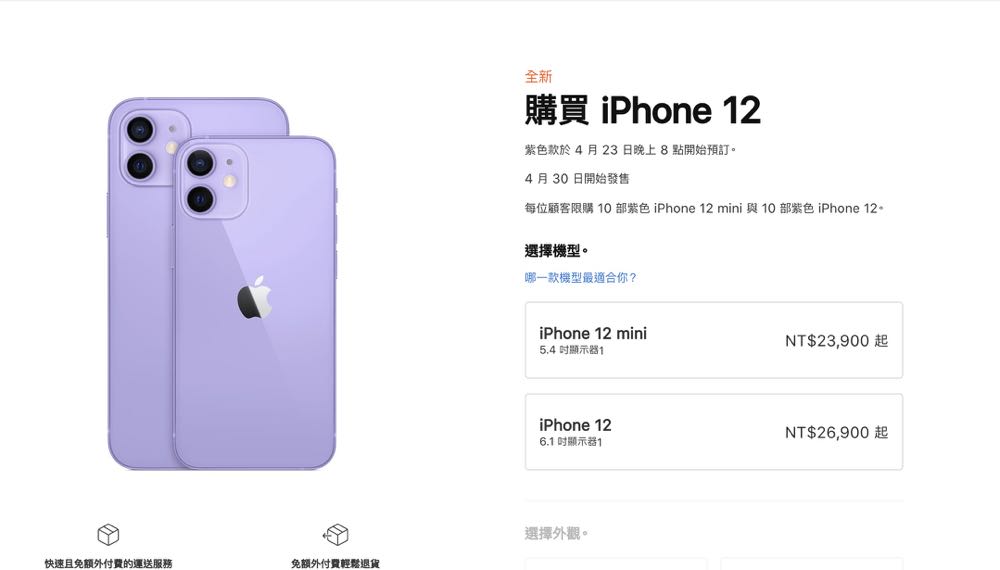Select the iPhone 12 mini model option
1000x570 pixels.
pos(714,340)
